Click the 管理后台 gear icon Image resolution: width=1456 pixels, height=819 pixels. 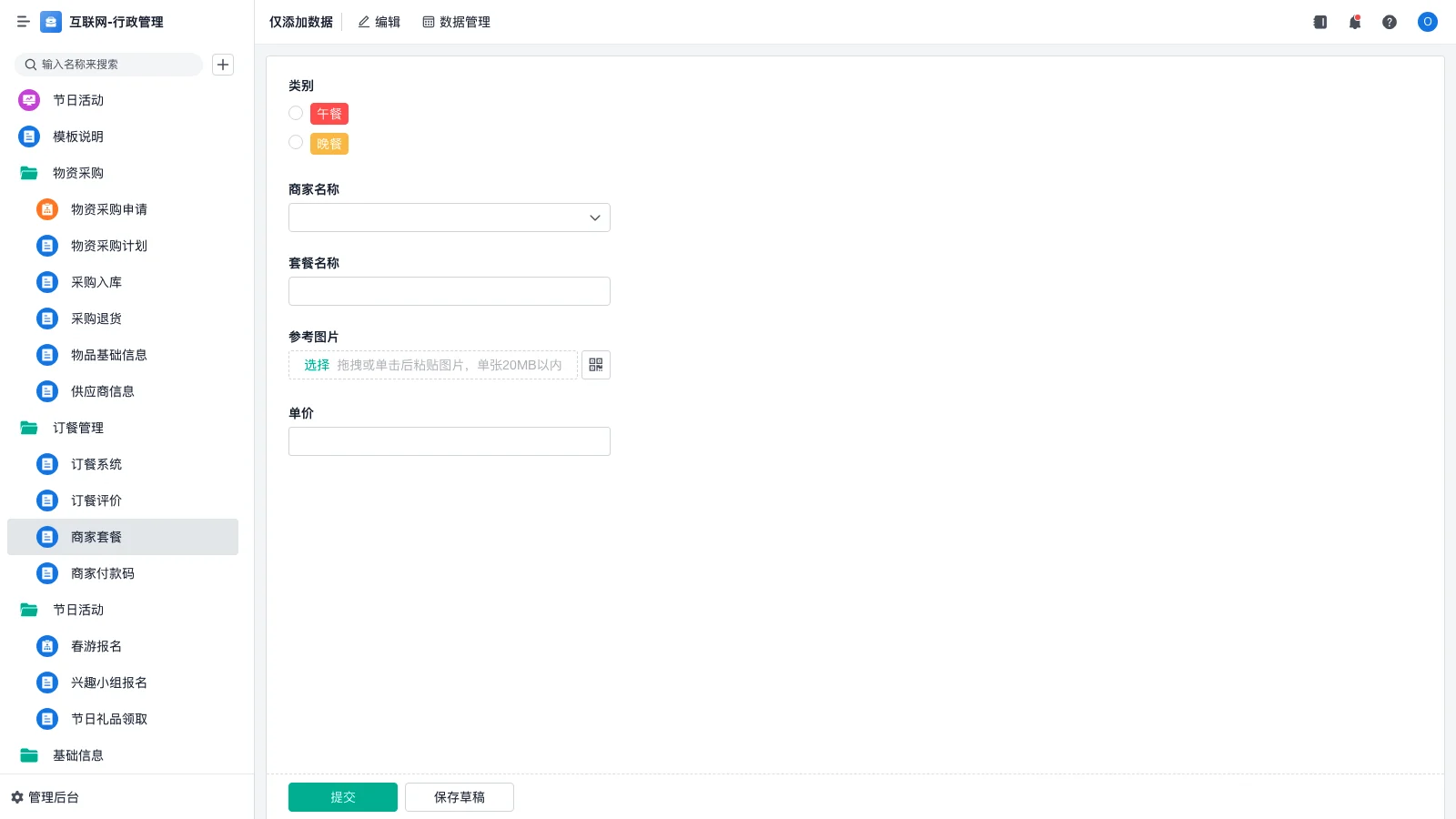click(16, 797)
